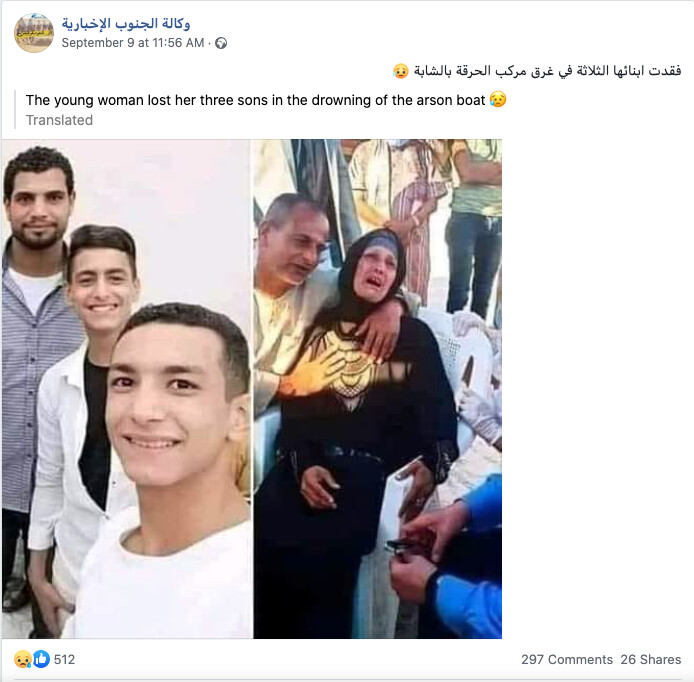The image size is (694, 682).
Task: View the 297 Comments
Action: point(567,659)
